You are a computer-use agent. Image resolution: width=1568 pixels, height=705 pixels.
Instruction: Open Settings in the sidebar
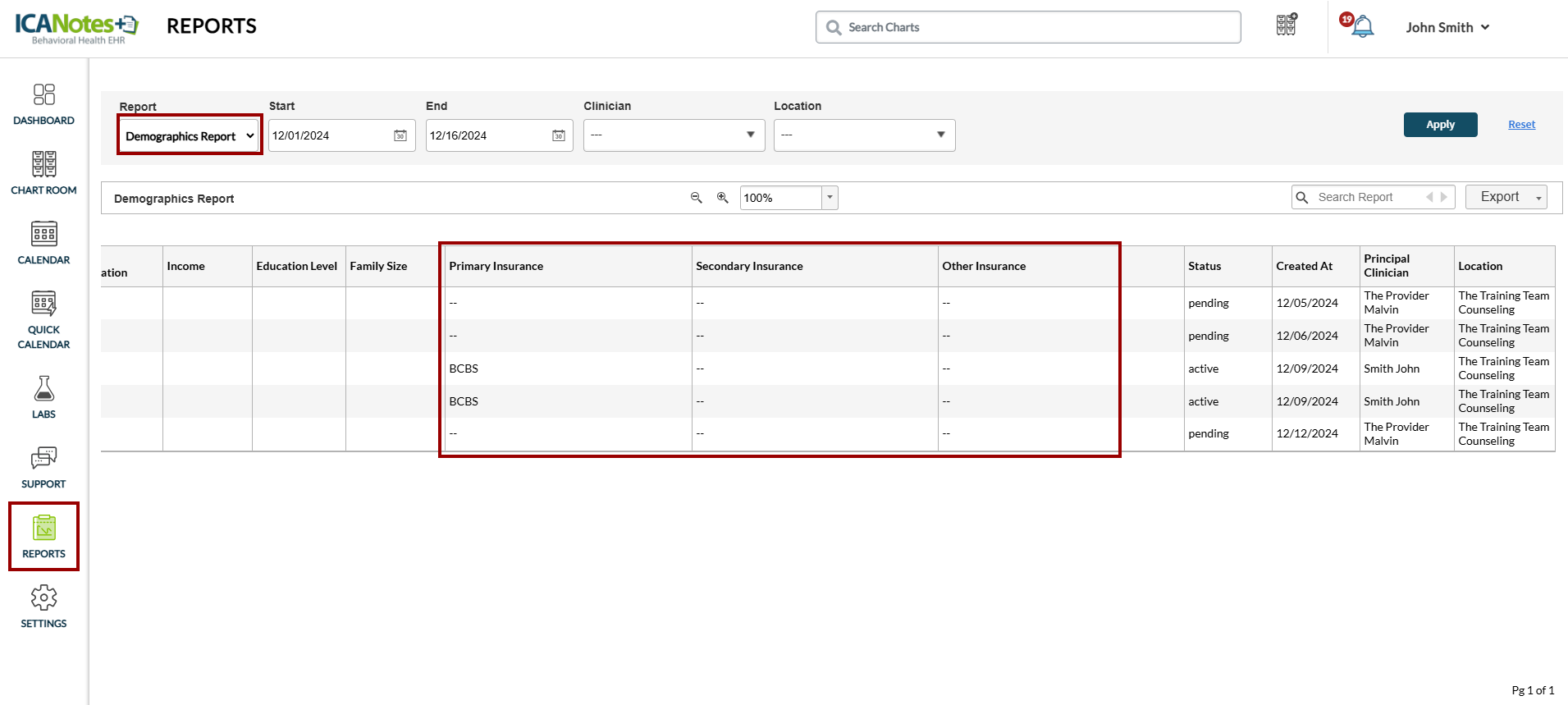(43, 607)
